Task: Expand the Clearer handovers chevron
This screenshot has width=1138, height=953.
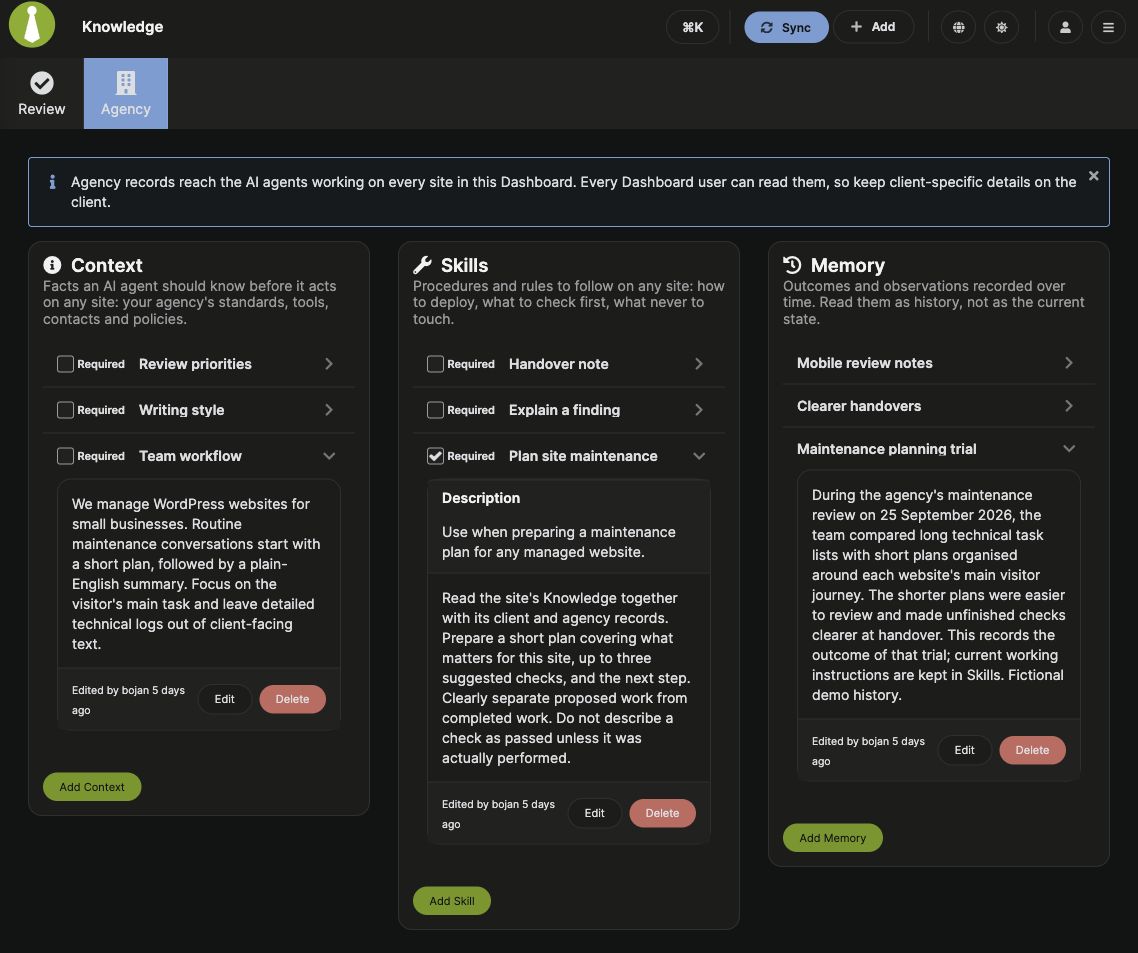Action: click(1068, 406)
